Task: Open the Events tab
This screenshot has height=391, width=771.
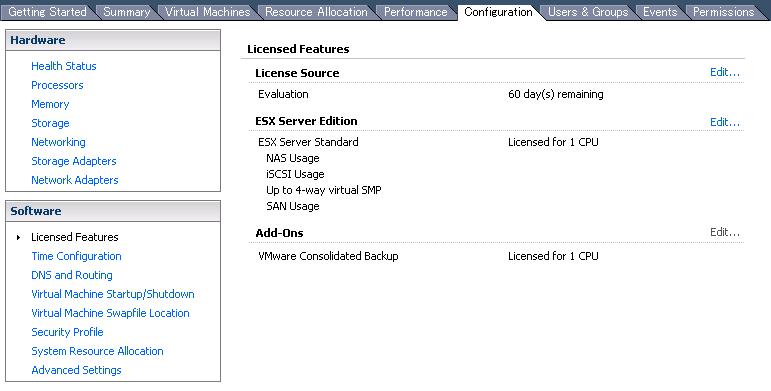Action: (659, 12)
